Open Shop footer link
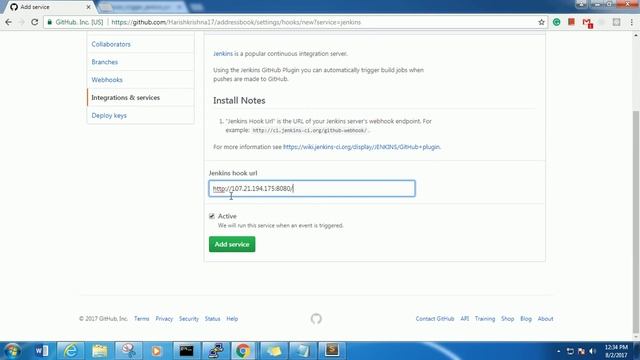The height and width of the screenshot is (360, 640). tap(507, 319)
